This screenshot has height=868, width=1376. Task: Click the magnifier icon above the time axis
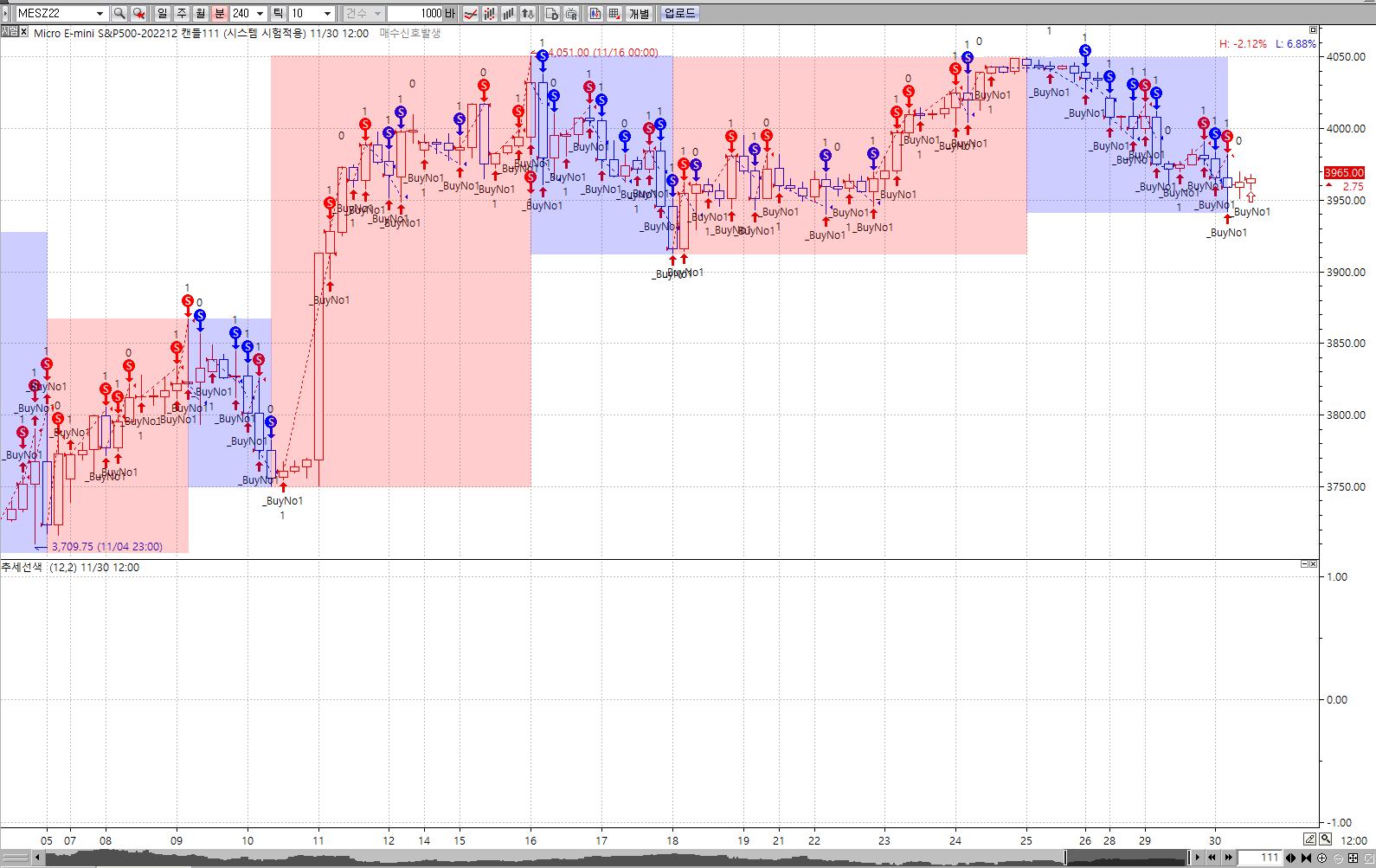tap(1325, 839)
